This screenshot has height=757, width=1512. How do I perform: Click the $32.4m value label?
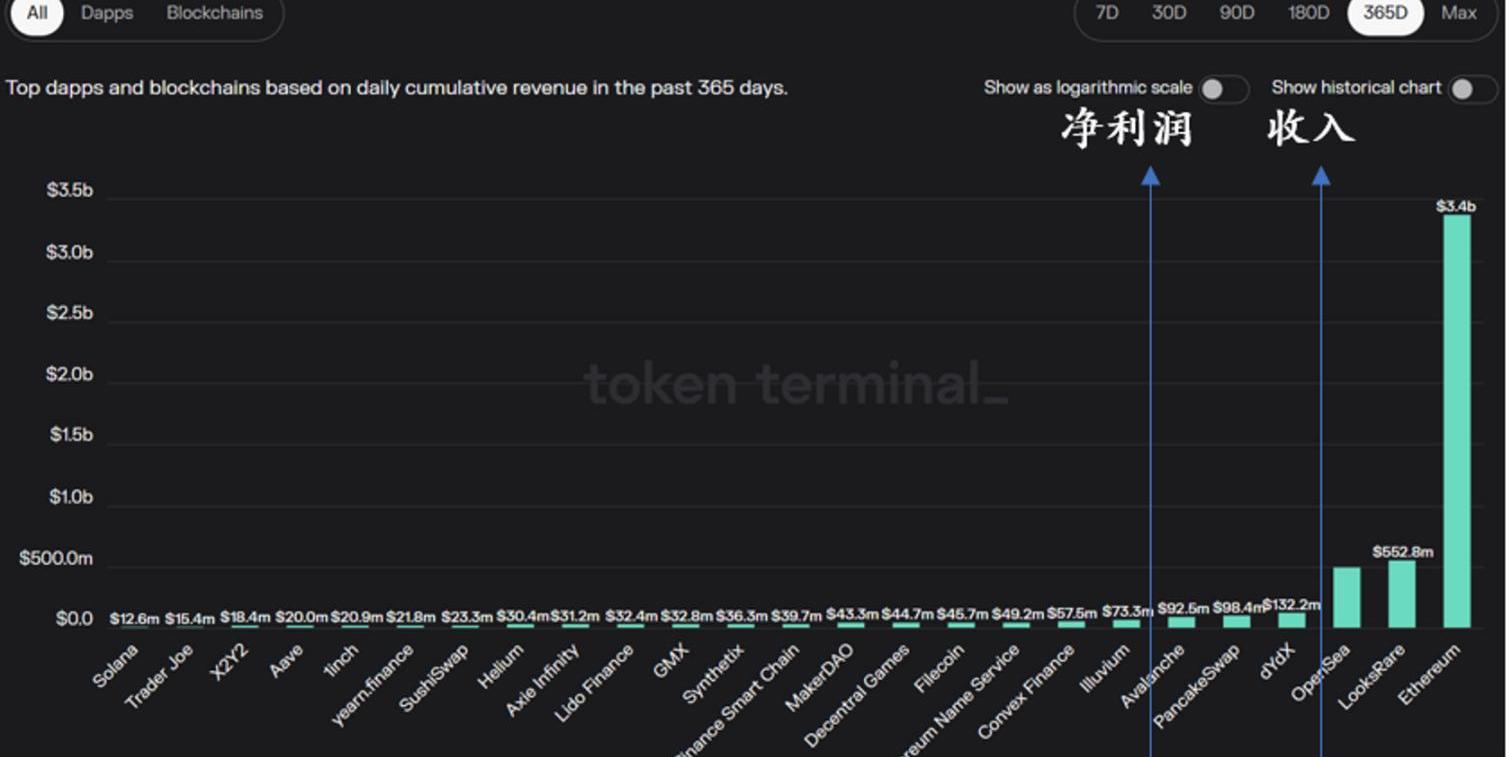point(631,616)
